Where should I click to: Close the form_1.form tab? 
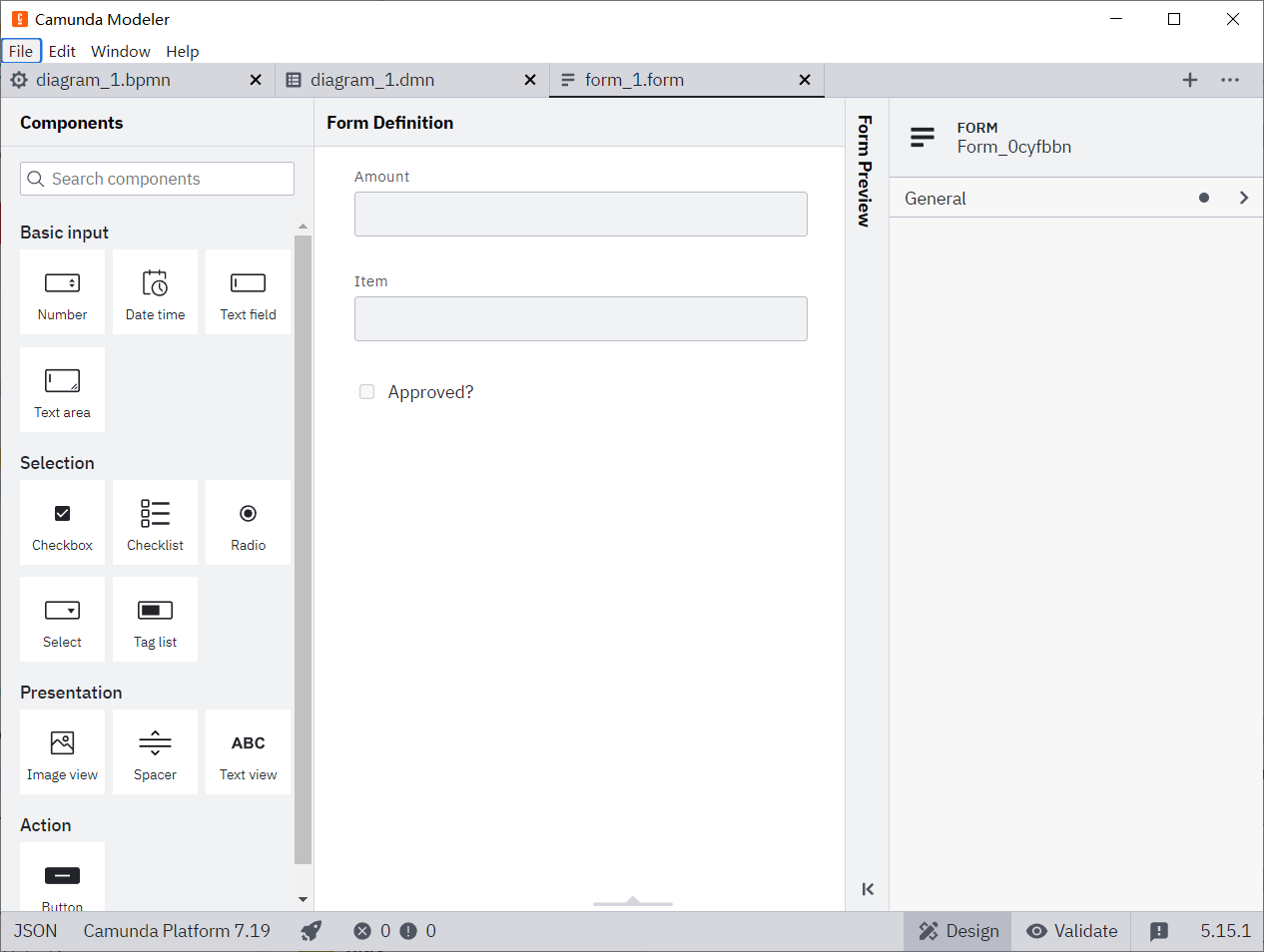tap(805, 80)
